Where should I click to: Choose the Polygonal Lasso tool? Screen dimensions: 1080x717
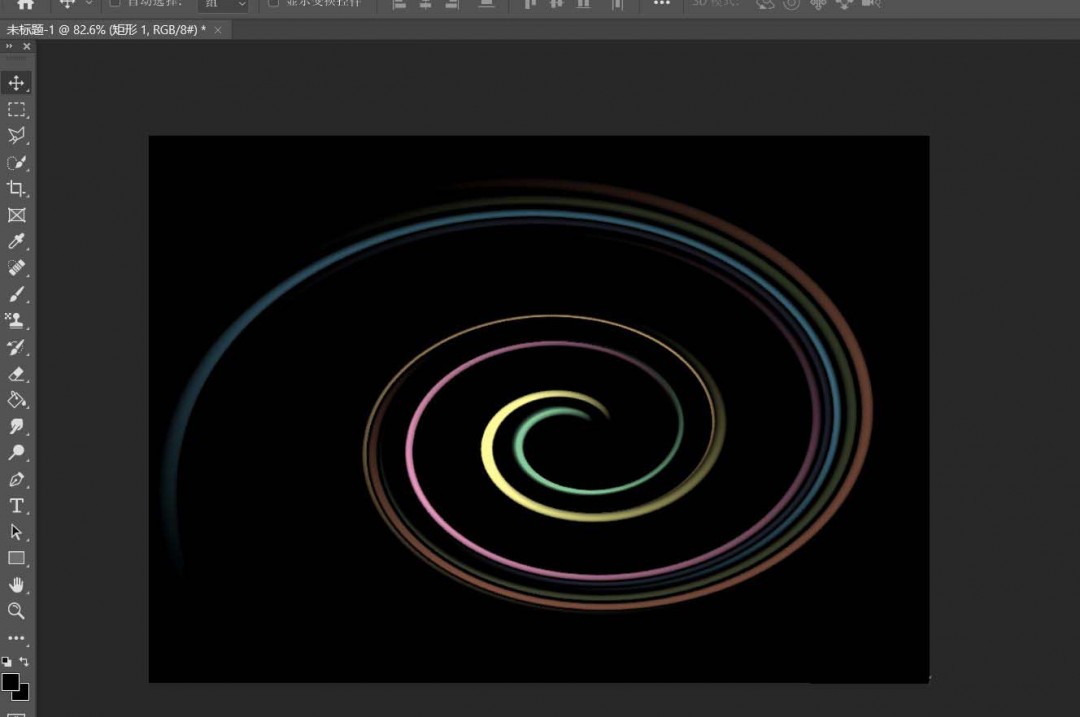17,136
